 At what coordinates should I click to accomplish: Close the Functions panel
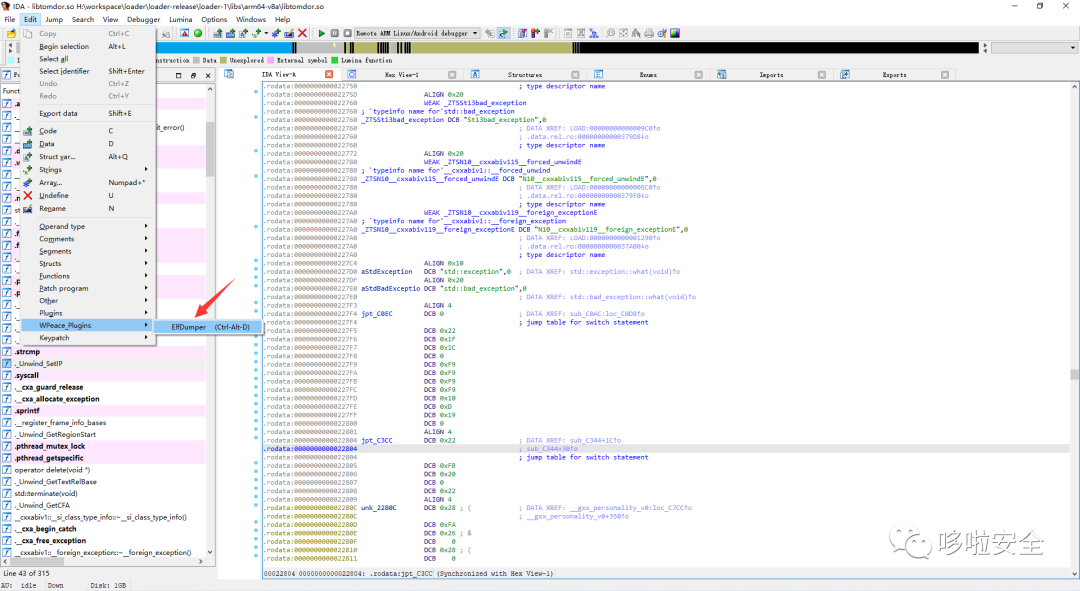(x=208, y=75)
